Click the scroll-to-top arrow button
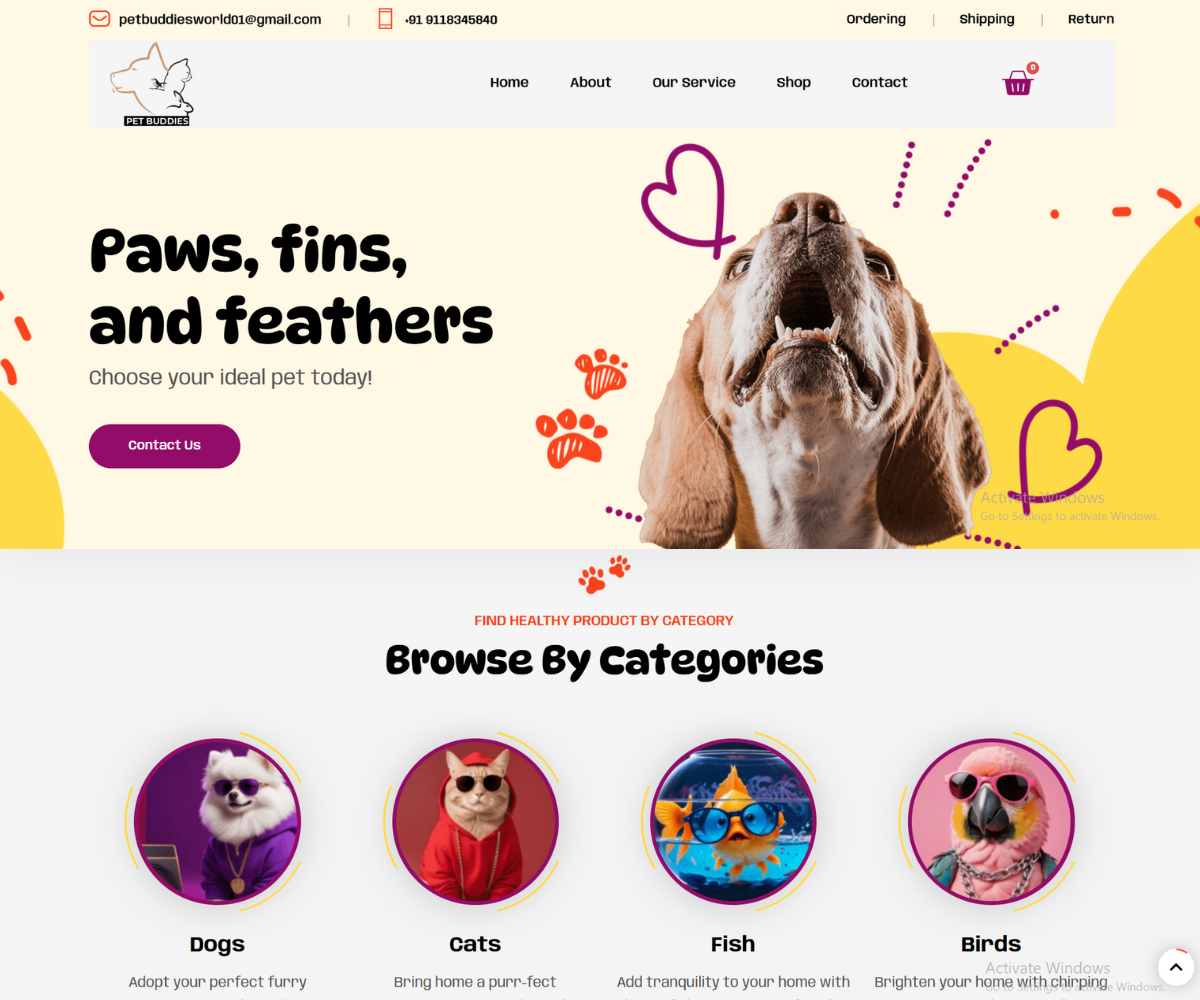1200x1000 pixels. click(1176, 967)
